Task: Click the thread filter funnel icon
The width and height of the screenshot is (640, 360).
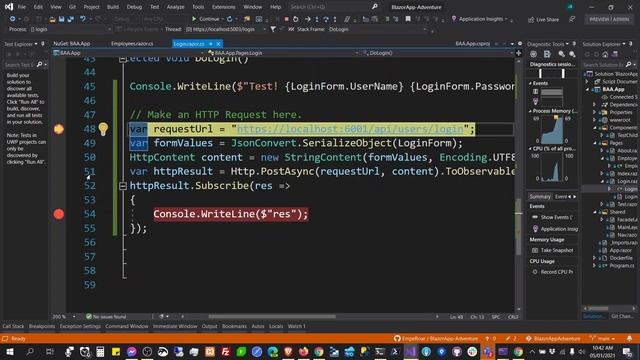Action: [273, 29]
